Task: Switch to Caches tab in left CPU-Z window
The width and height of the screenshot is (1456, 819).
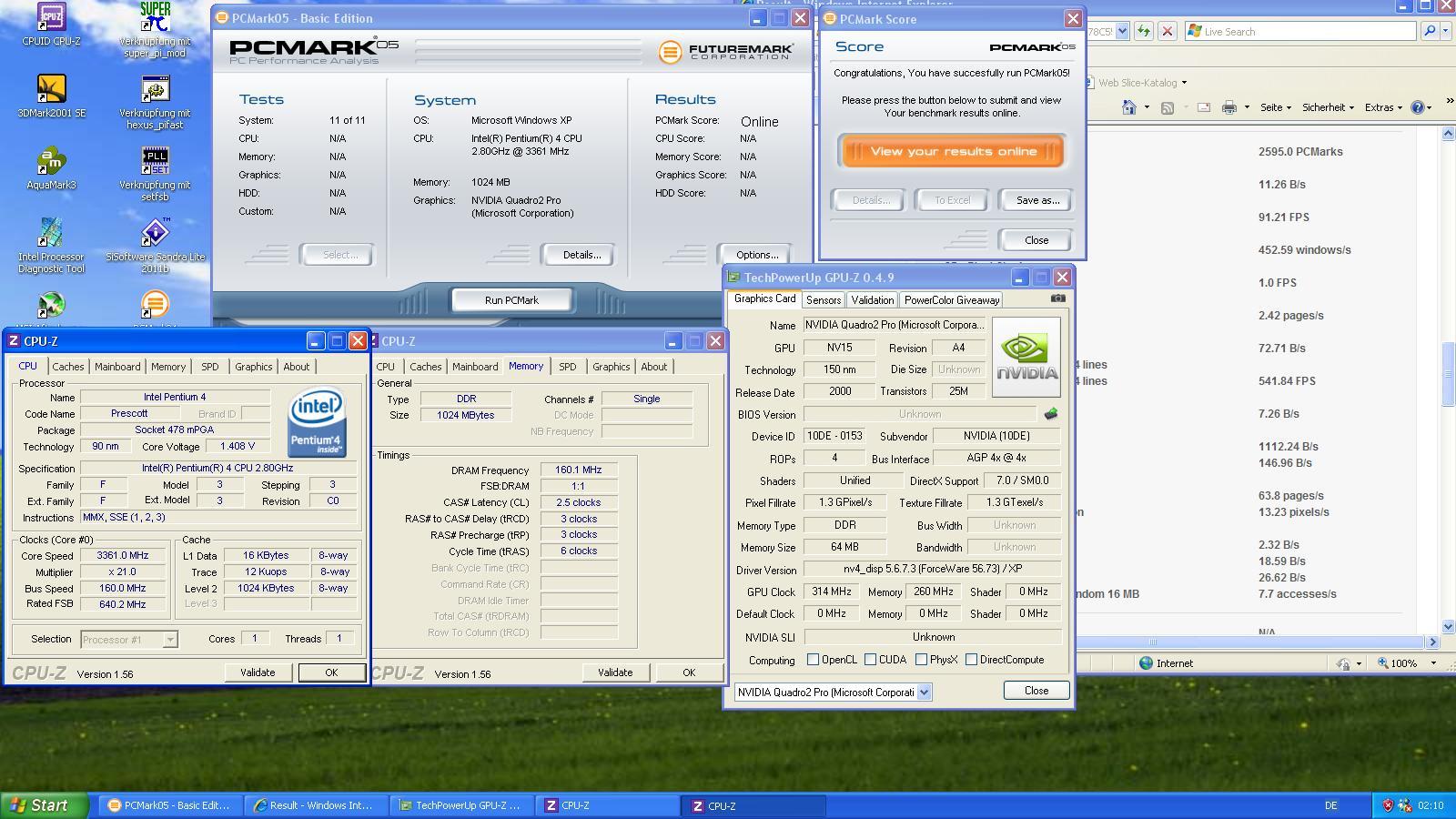Action: coord(68,367)
